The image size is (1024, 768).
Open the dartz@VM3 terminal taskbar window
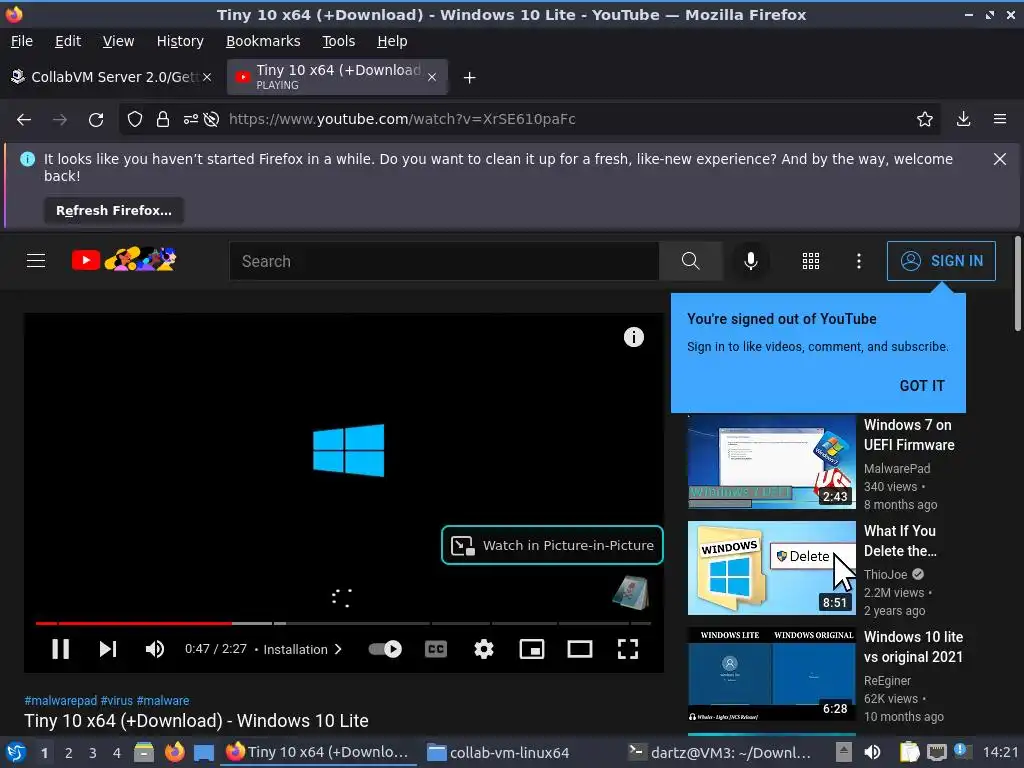pyautogui.click(x=720, y=753)
